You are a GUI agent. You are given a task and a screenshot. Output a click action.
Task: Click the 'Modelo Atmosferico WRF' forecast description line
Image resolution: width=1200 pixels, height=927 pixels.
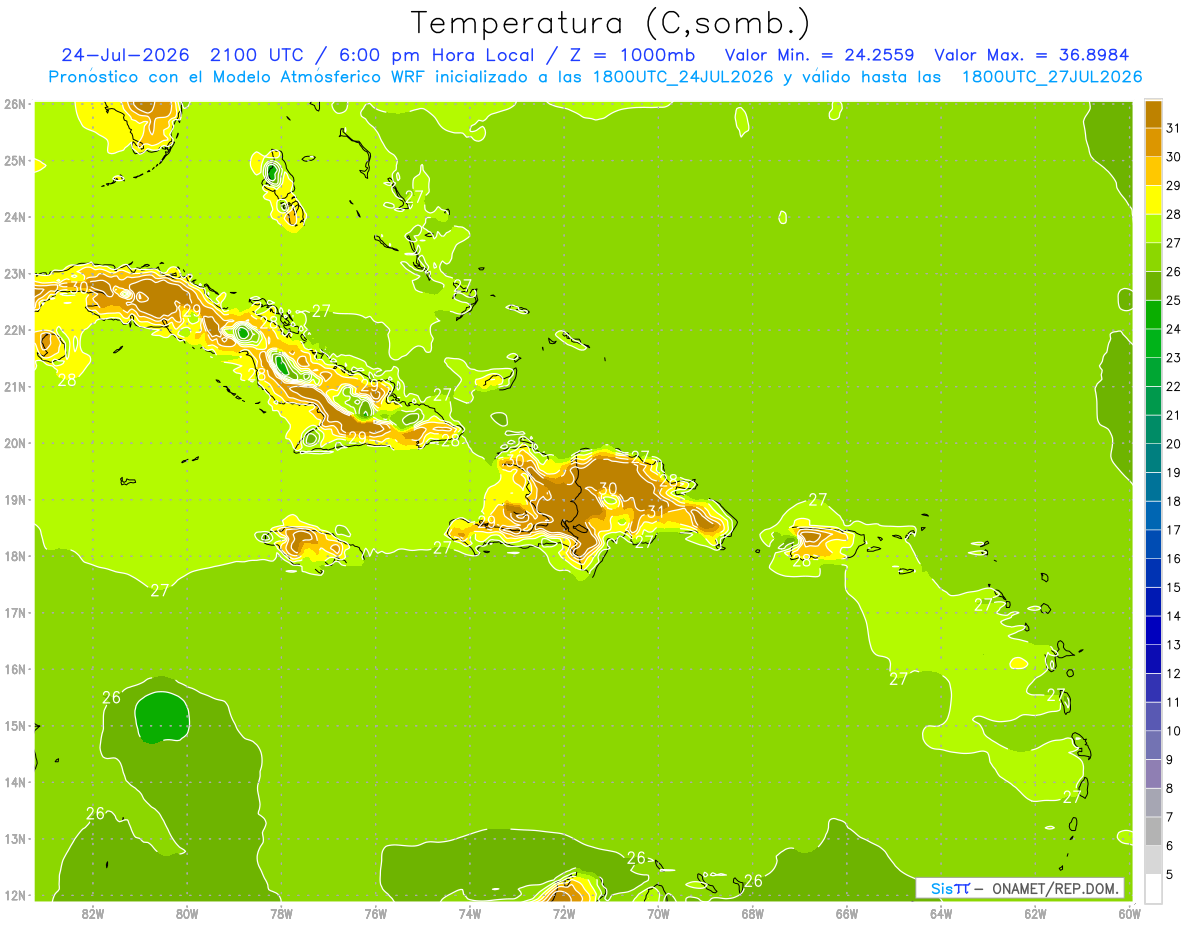595,77
